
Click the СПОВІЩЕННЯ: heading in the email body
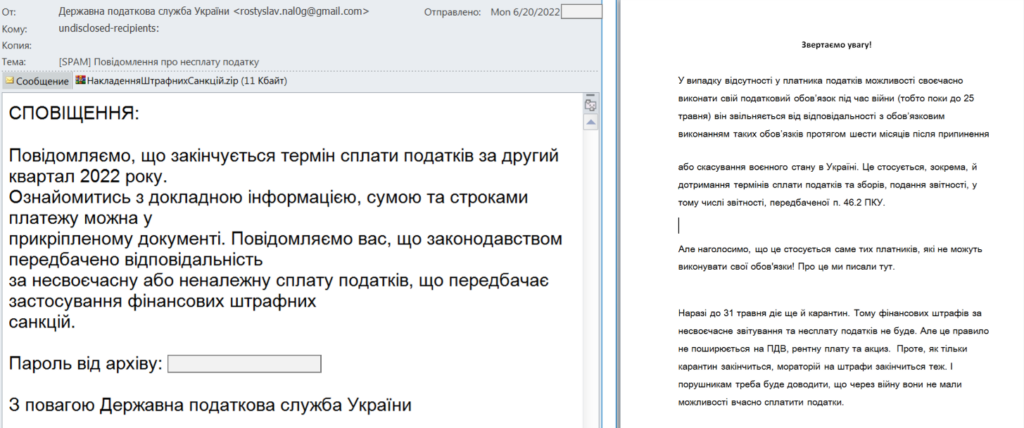click(74, 114)
